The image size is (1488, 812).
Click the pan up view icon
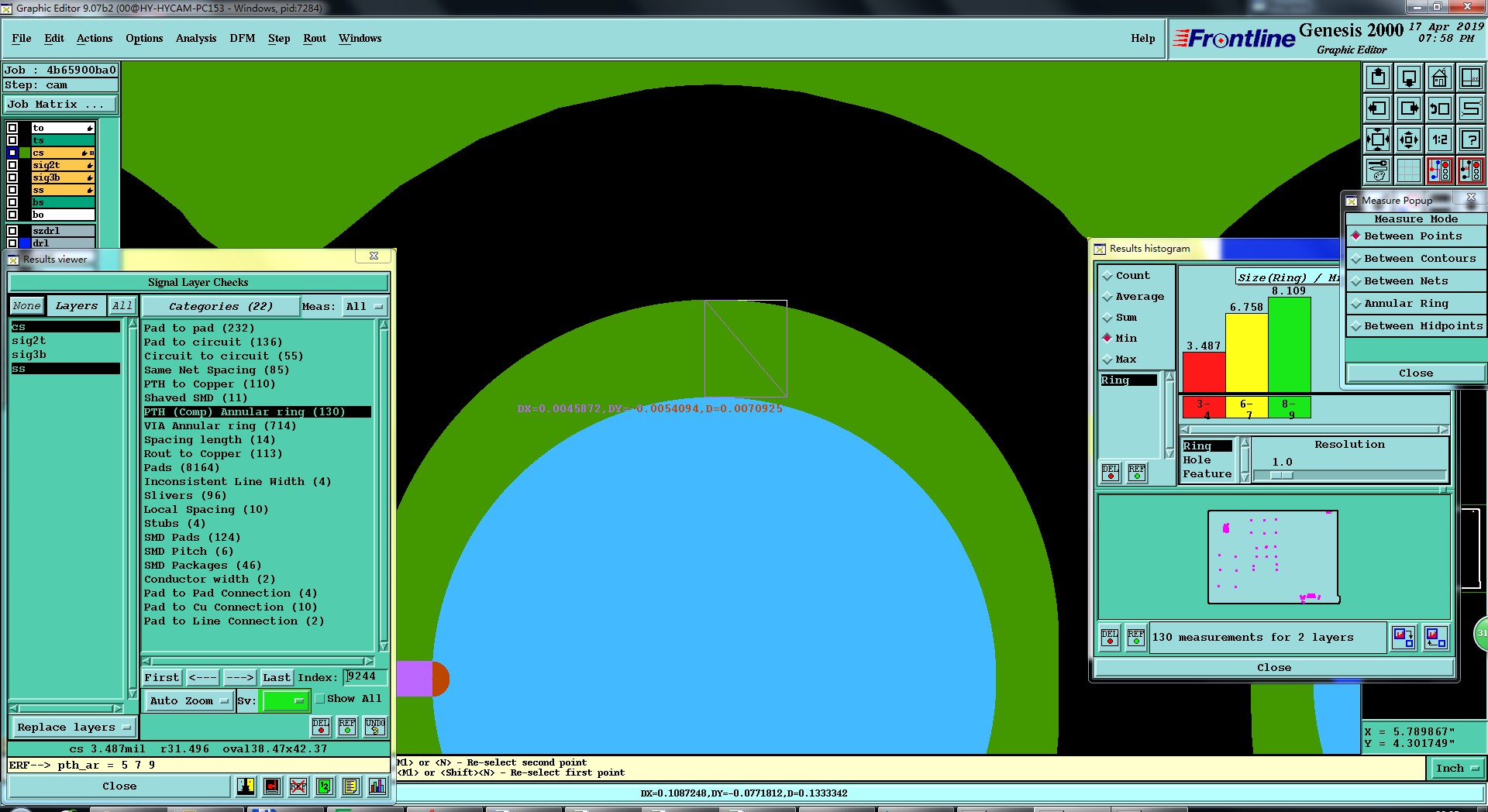click(1378, 77)
